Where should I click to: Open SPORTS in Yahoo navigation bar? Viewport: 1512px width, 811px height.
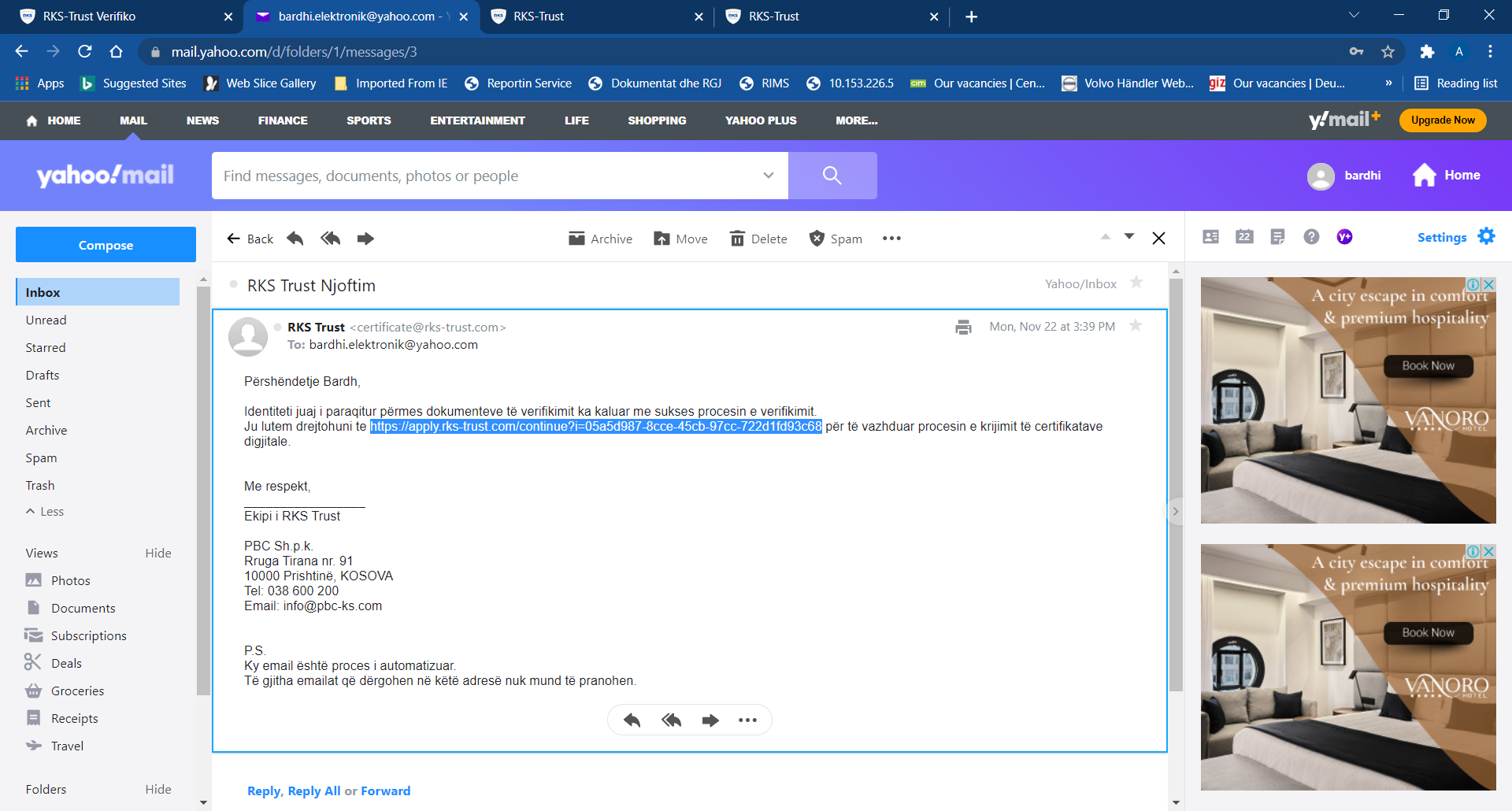click(369, 120)
